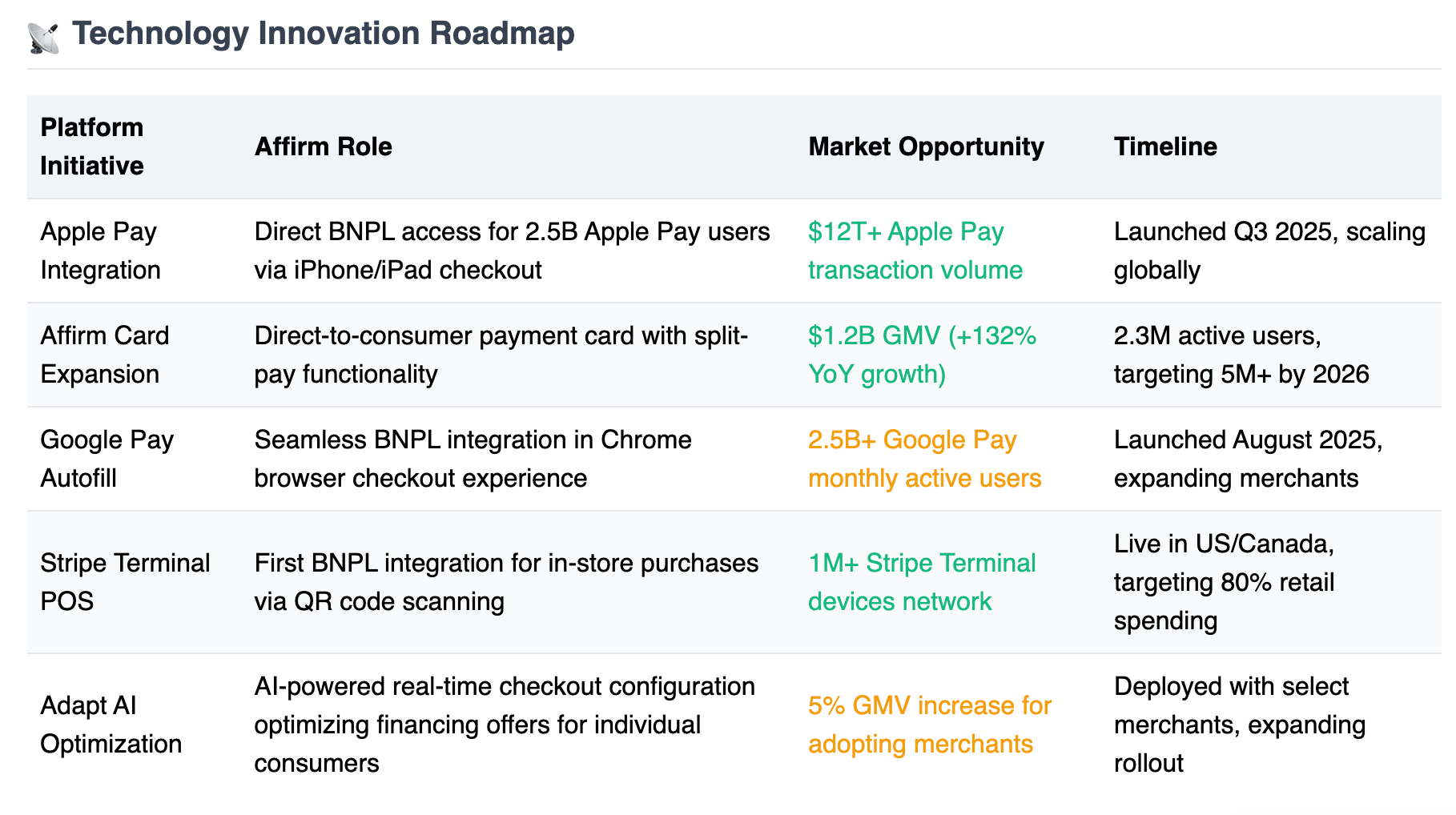This screenshot has width=1456, height=815.
Task: Click the $1.2B GMV growth green text
Action: click(x=923, y=355)
